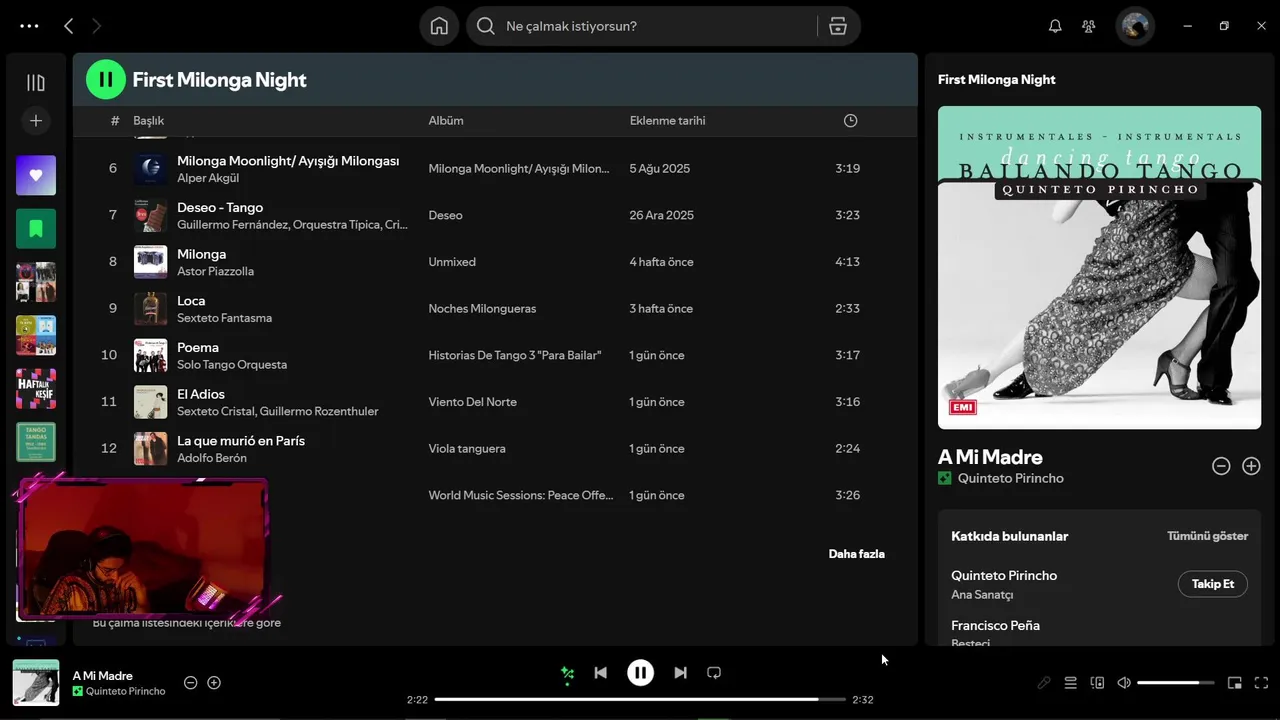
Task: Skip to next track
Action: click(680, 673)
